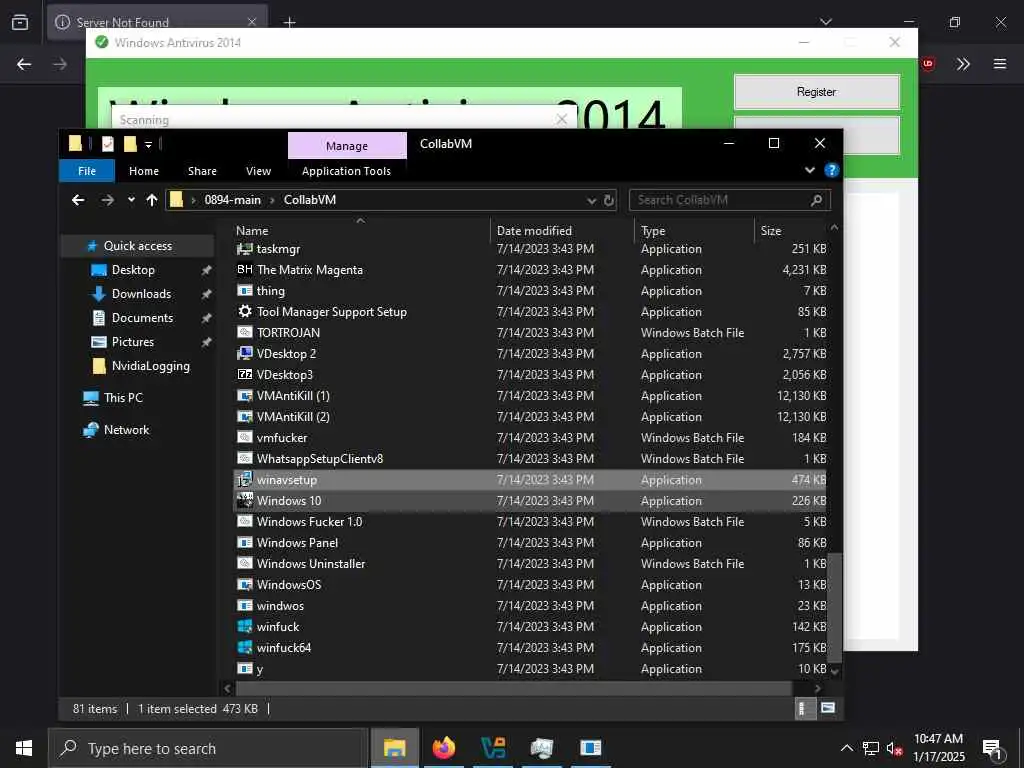Open File Explorer taskbar icon
Viewport: 1024px width, 768px height.
click(x=394, y=748)
